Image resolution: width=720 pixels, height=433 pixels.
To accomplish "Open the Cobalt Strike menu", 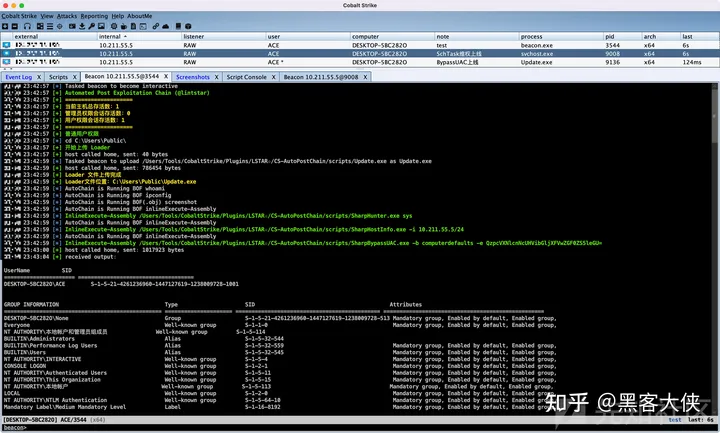I will point(19,16).
